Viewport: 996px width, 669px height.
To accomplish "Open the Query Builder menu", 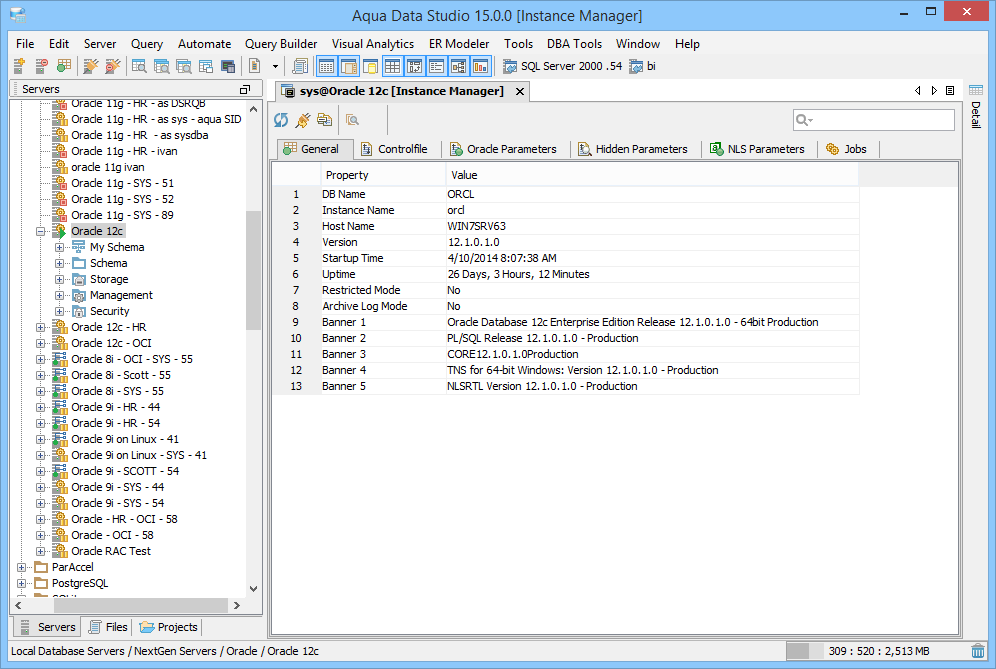I will point(281,44).
